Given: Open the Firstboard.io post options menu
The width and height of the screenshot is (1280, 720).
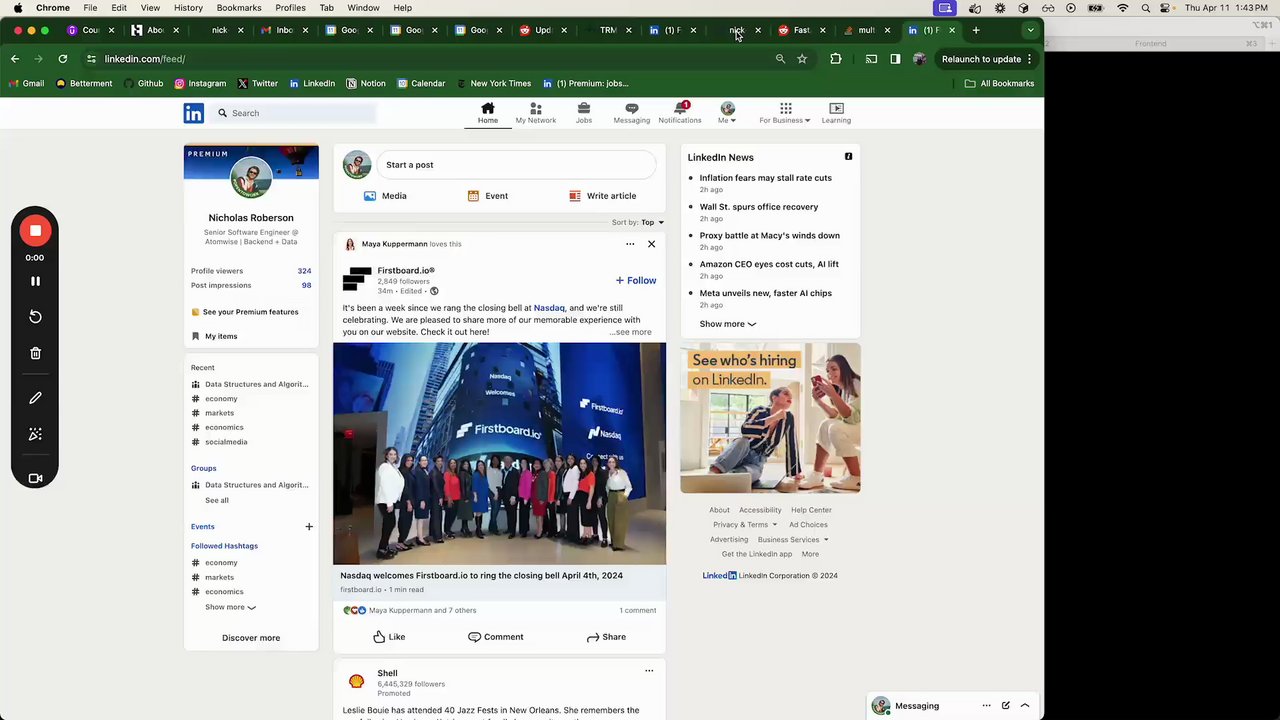Looking at the screenshot, I should pos(630,244).
